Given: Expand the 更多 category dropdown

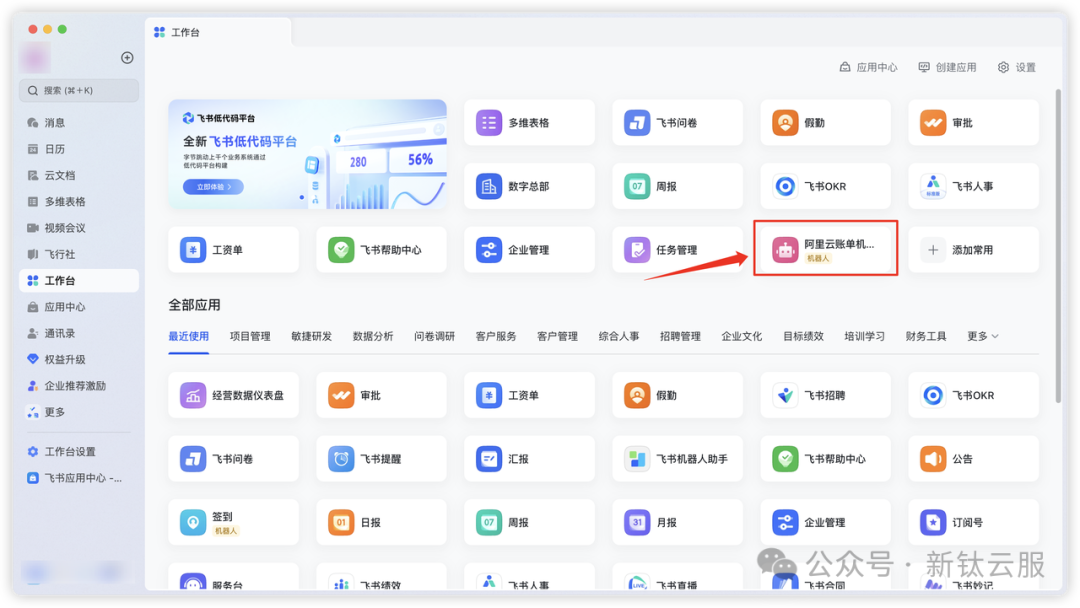Looking at the screenshot, I should click(x=983, y=336).
